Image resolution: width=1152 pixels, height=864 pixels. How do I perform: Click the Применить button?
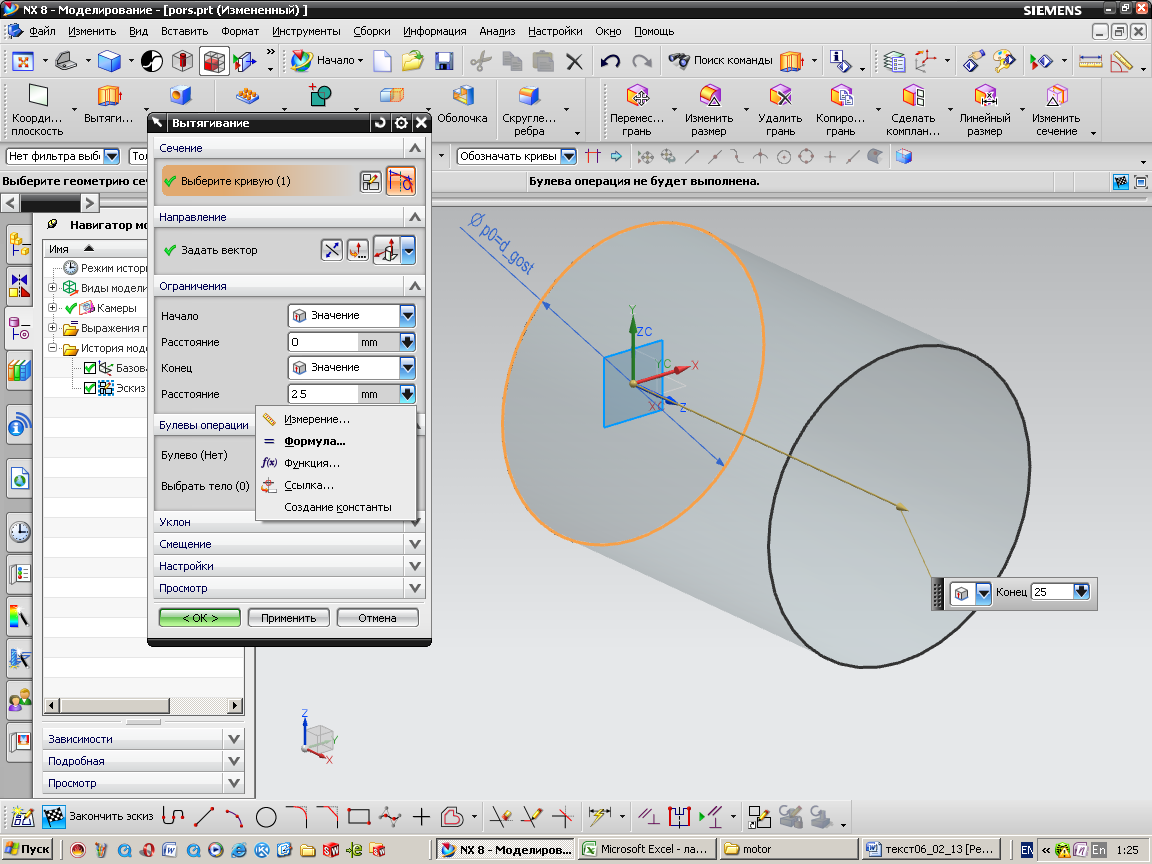[289, 618]
